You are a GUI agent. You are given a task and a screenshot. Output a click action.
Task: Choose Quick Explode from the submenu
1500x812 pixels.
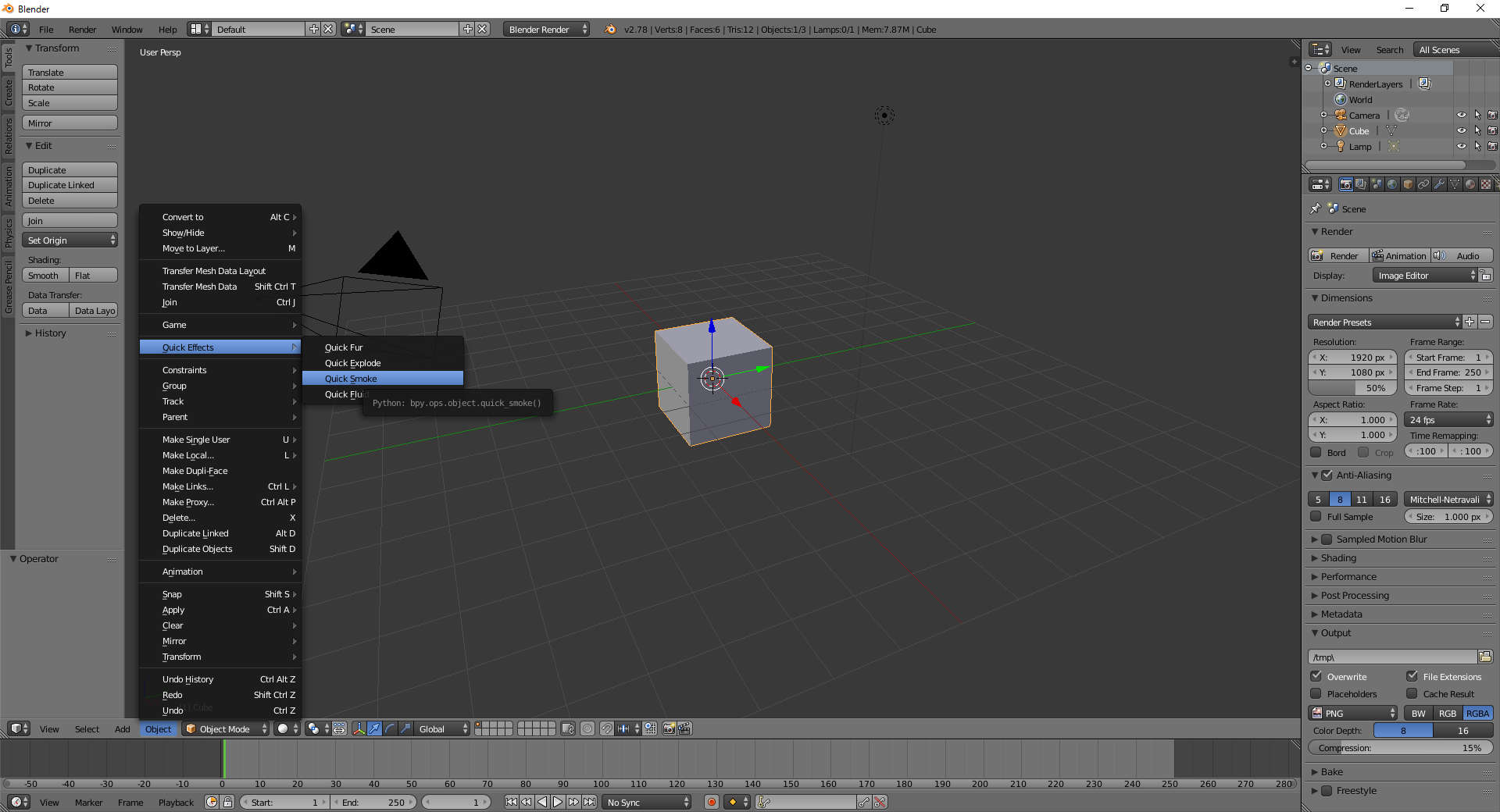tap(353, 363)
